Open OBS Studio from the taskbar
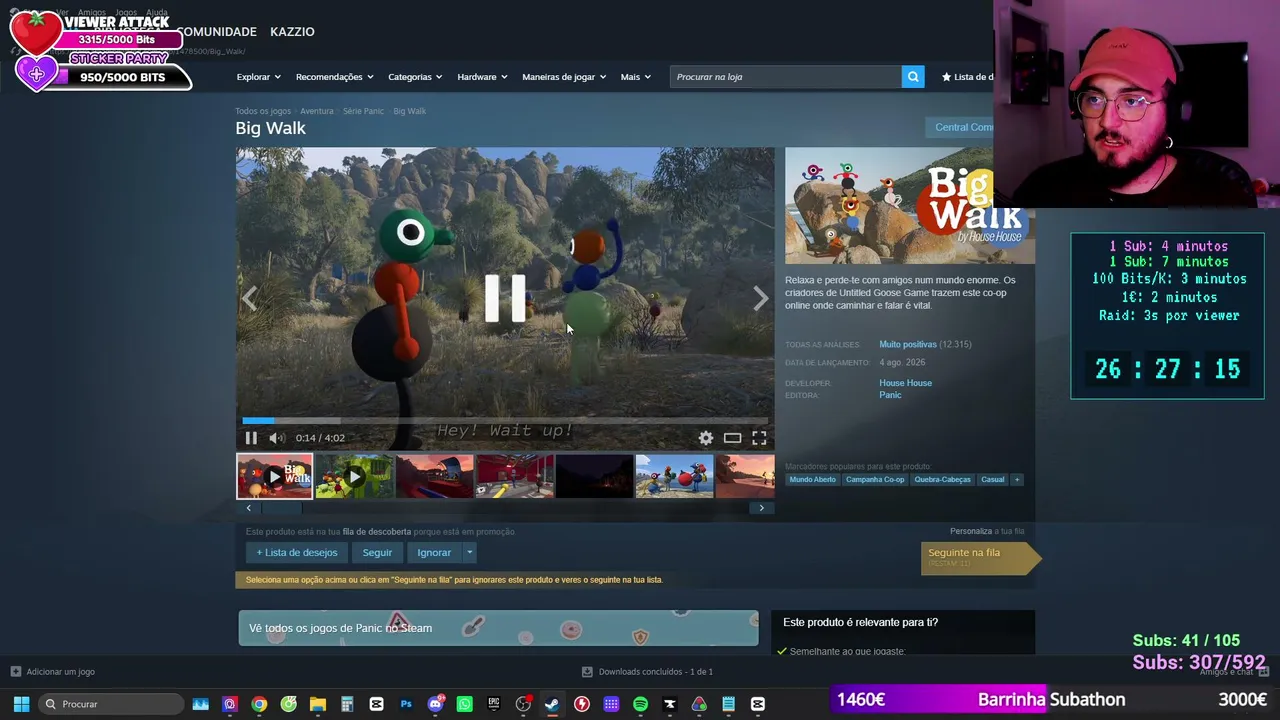The image size is (1280, 720). (523, 704)
